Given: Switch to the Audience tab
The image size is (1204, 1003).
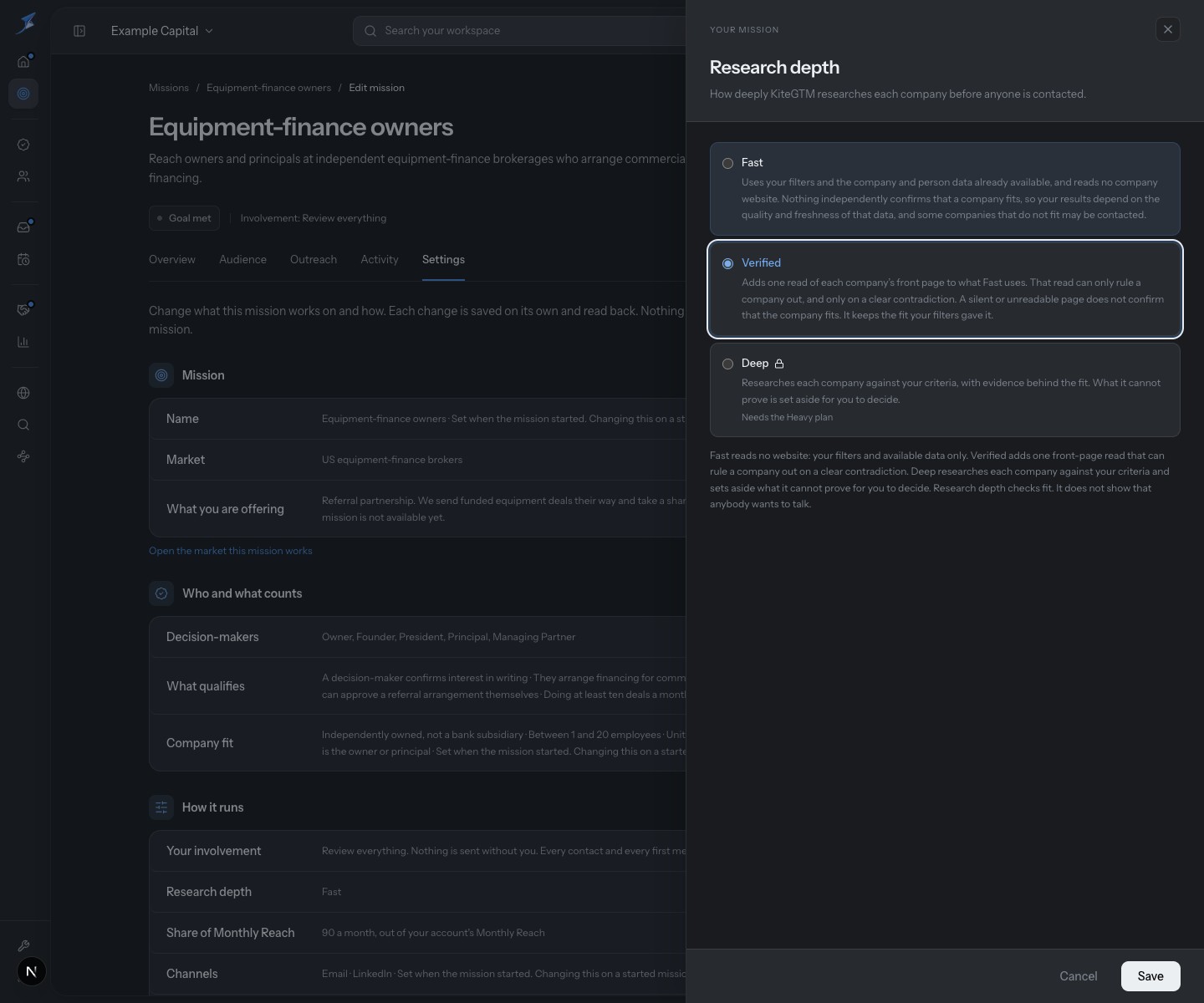Looking at the screenshot, I should tap(242, 260).
